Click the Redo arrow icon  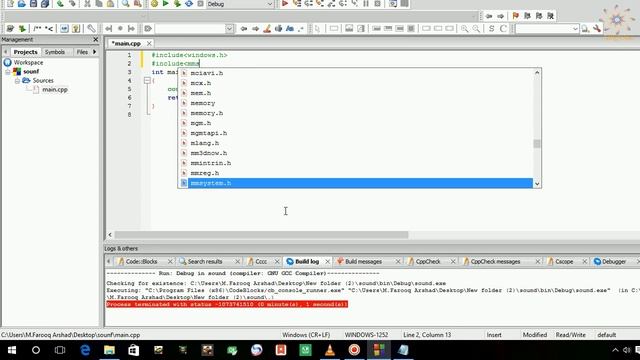pos(72,4)
